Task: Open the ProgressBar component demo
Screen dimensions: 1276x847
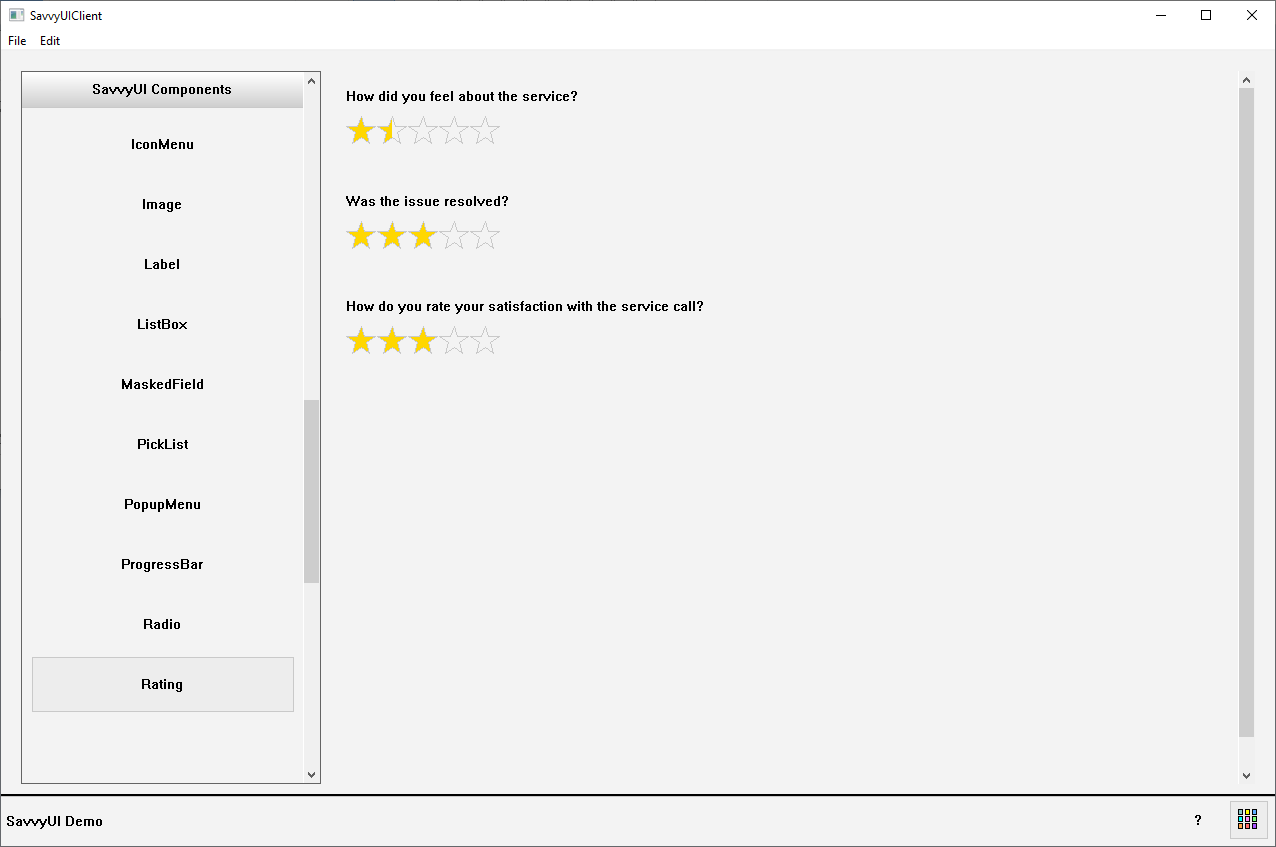Action: pyautogui.click(x=162, y=565)
